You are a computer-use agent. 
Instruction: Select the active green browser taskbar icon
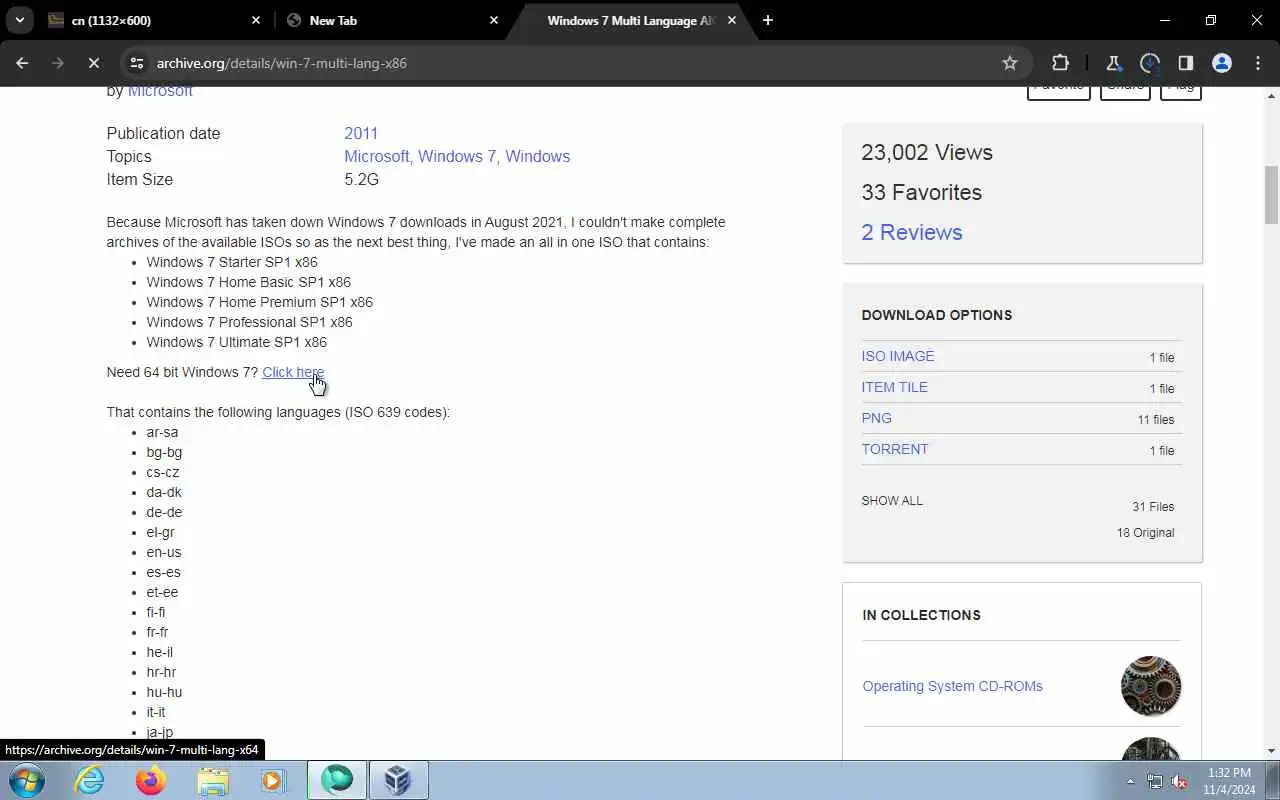click(x=337, y=780)
